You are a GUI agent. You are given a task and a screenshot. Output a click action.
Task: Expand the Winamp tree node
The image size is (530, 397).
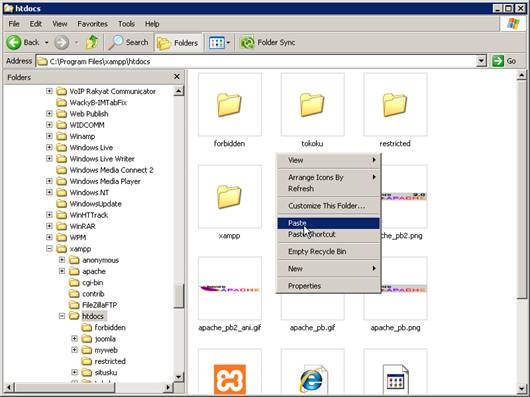point(49,136)
